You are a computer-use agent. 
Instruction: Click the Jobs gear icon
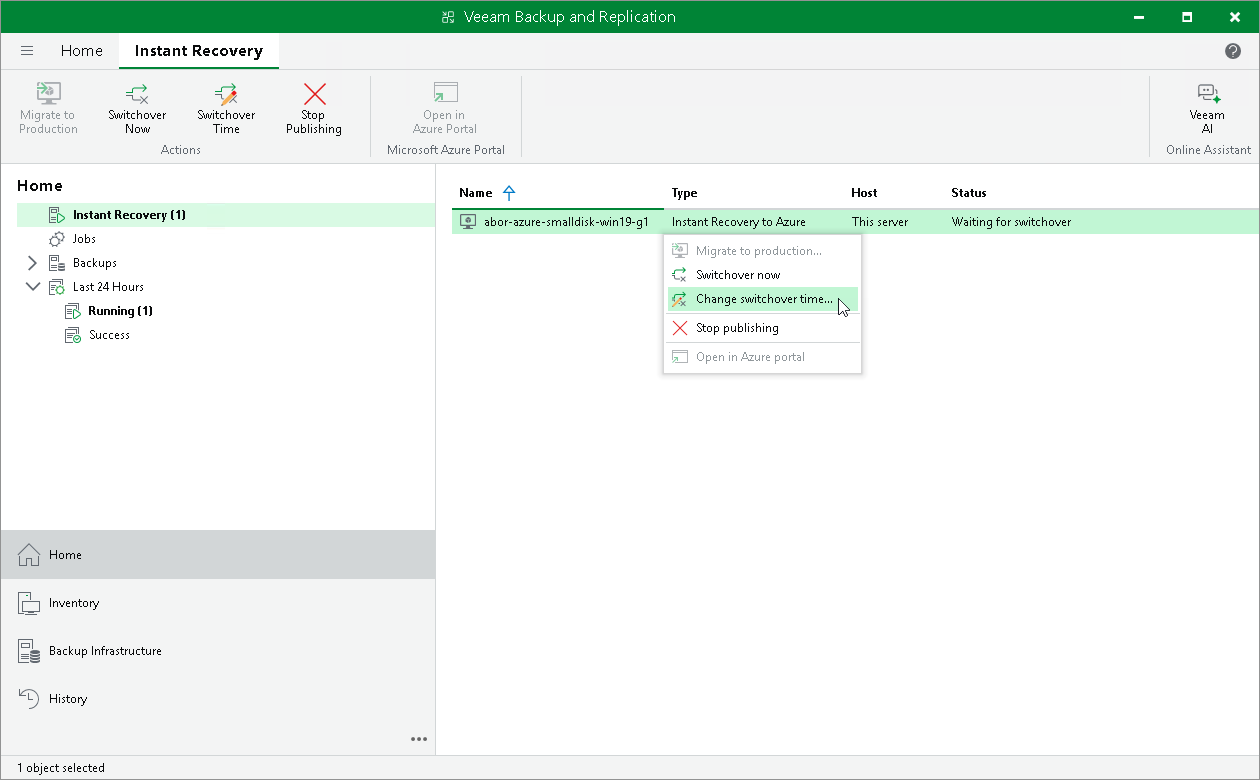coord(57,239)
